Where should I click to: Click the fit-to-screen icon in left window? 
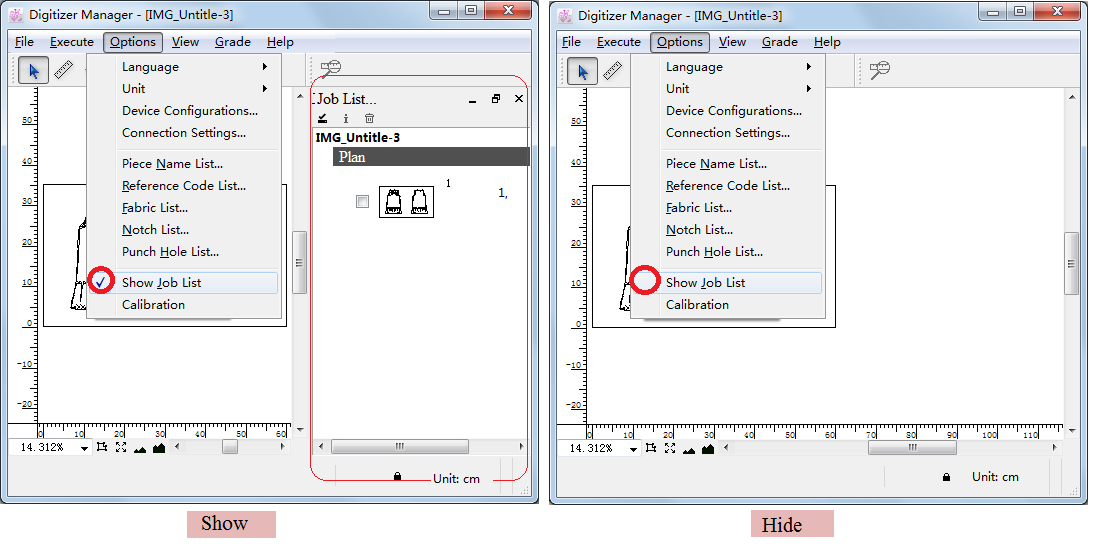click(121, 448)
